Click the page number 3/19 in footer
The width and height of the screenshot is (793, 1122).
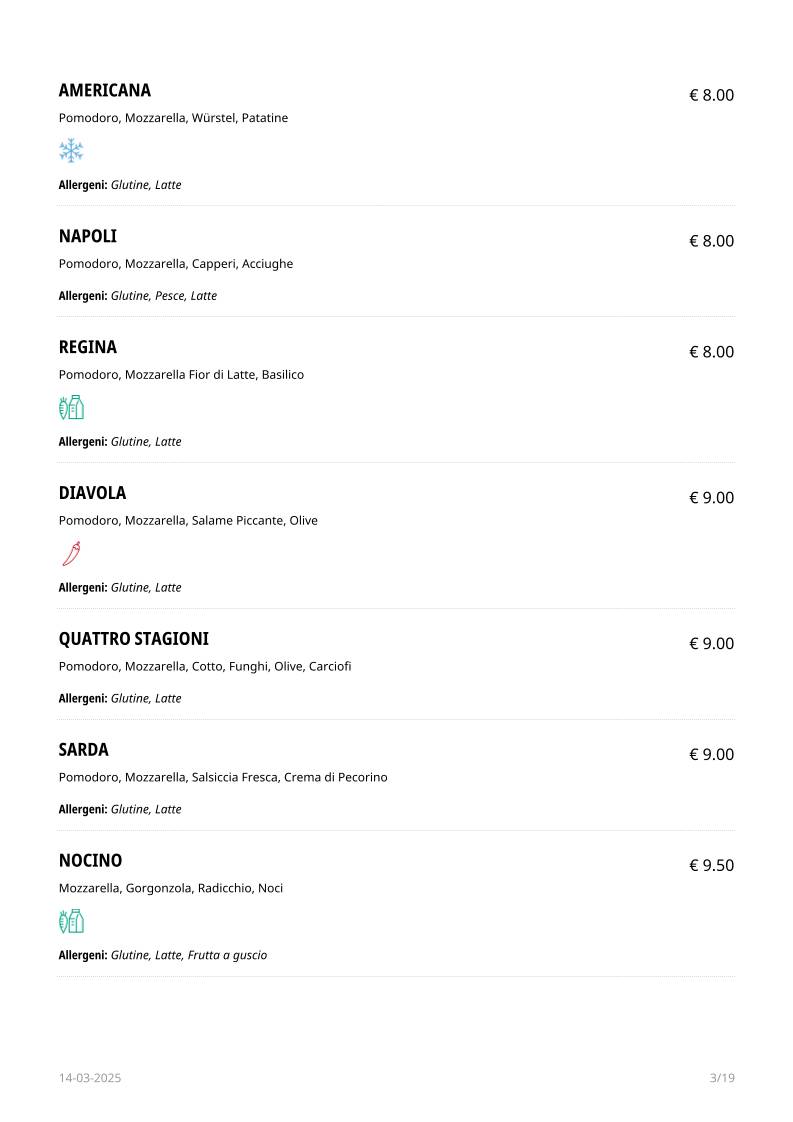(x=722, y=1078)
